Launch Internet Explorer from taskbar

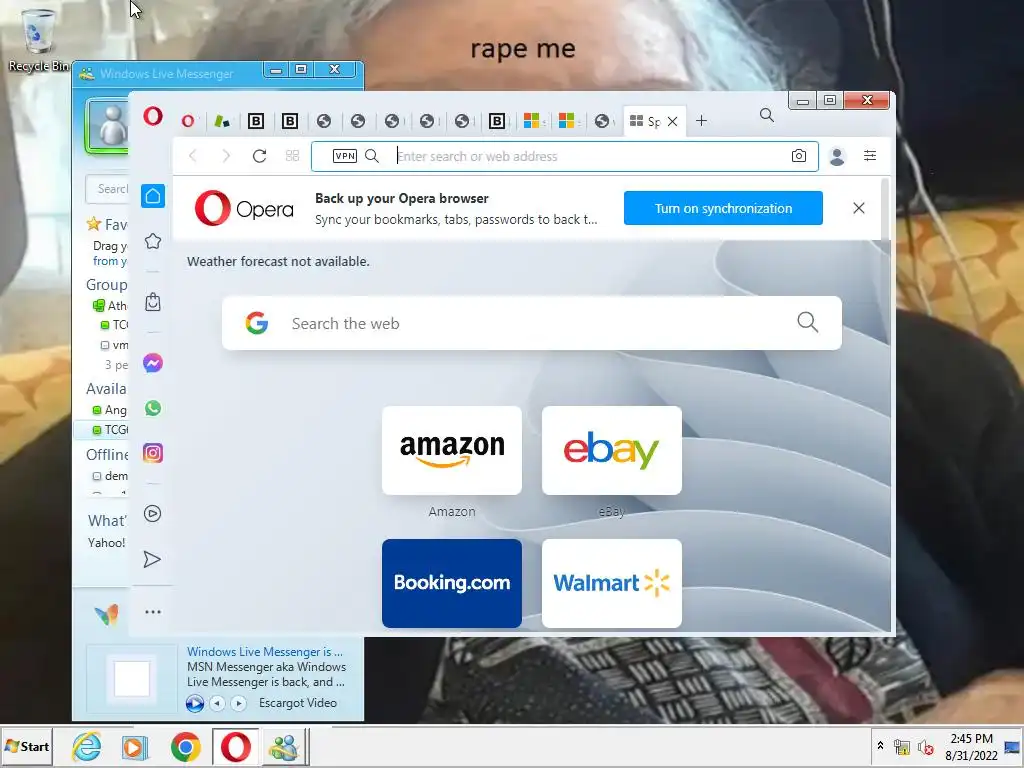pyautogui.click(x=86, y=746)
